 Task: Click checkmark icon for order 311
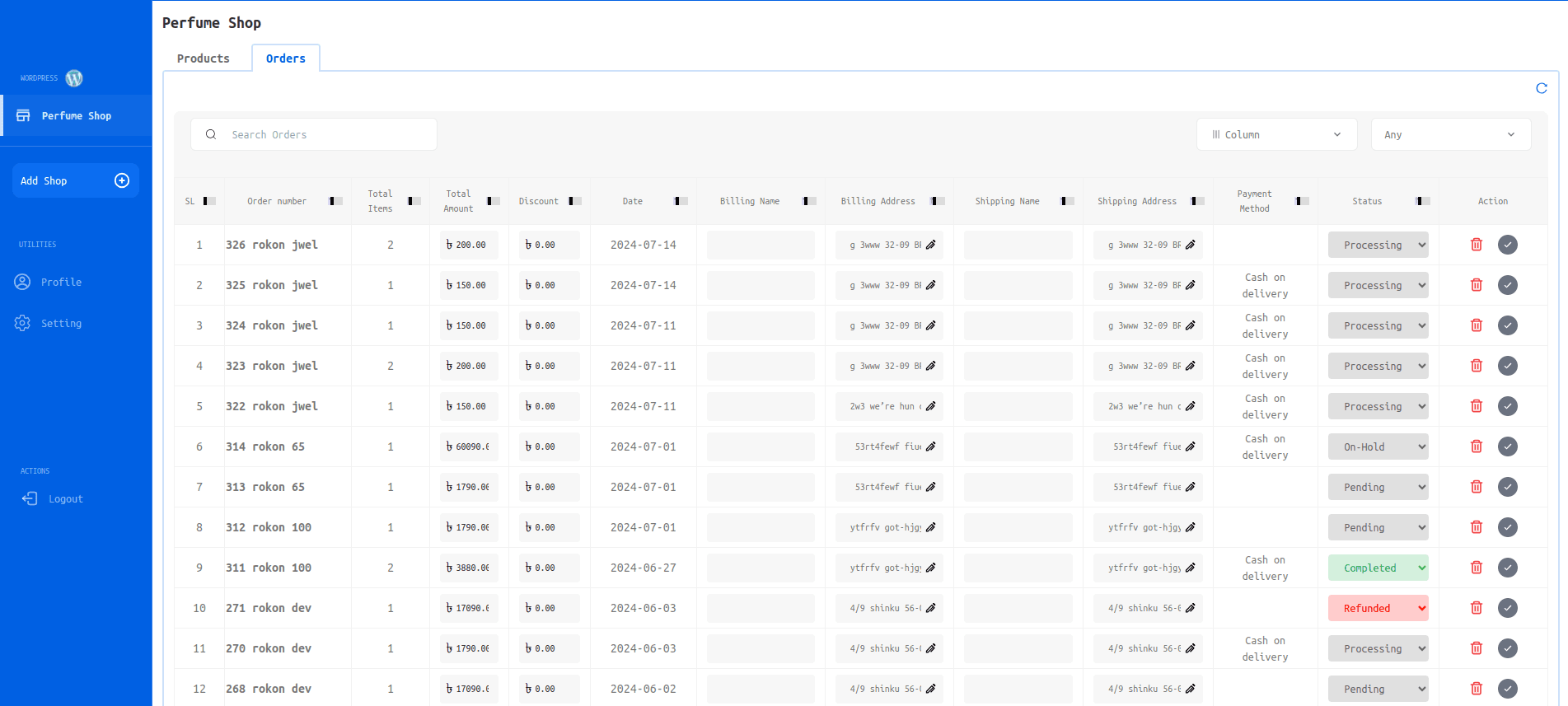tap(1507, 568)
